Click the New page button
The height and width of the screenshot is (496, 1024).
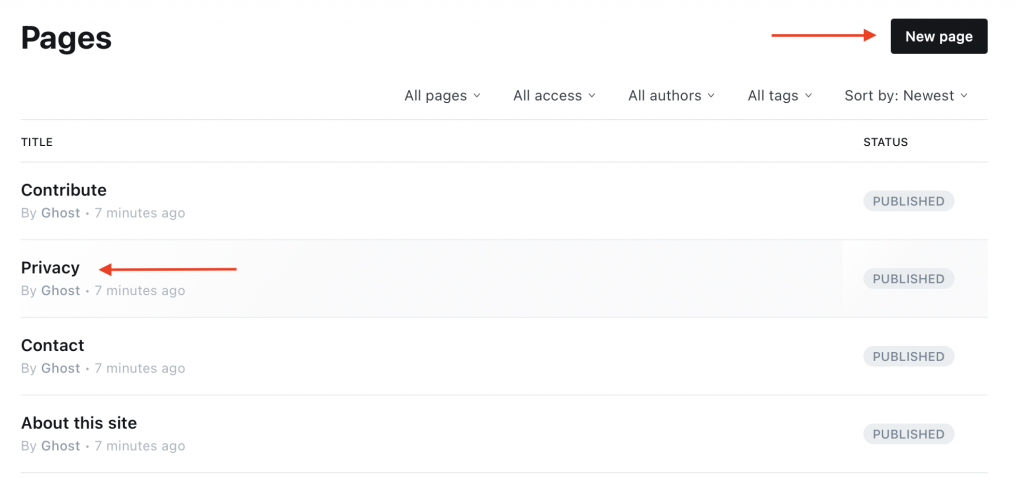tap(938, 36)
